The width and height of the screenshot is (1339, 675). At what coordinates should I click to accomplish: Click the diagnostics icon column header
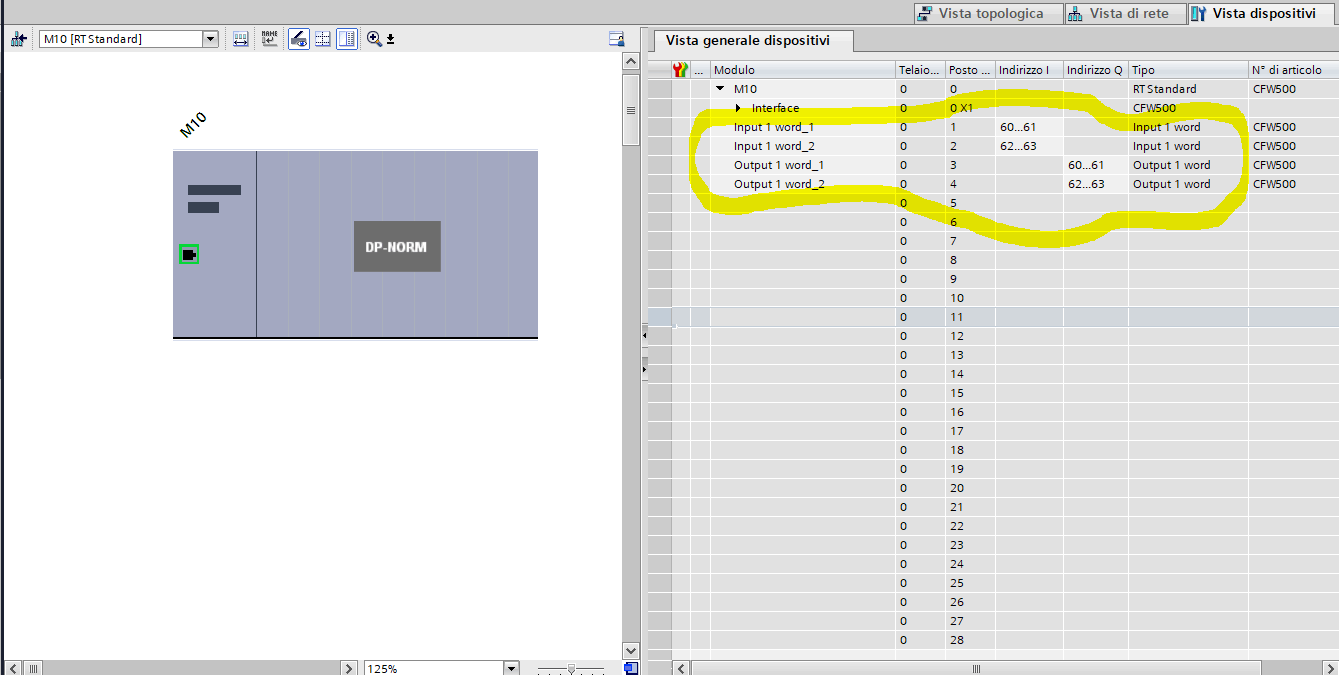tap(680, 70)
